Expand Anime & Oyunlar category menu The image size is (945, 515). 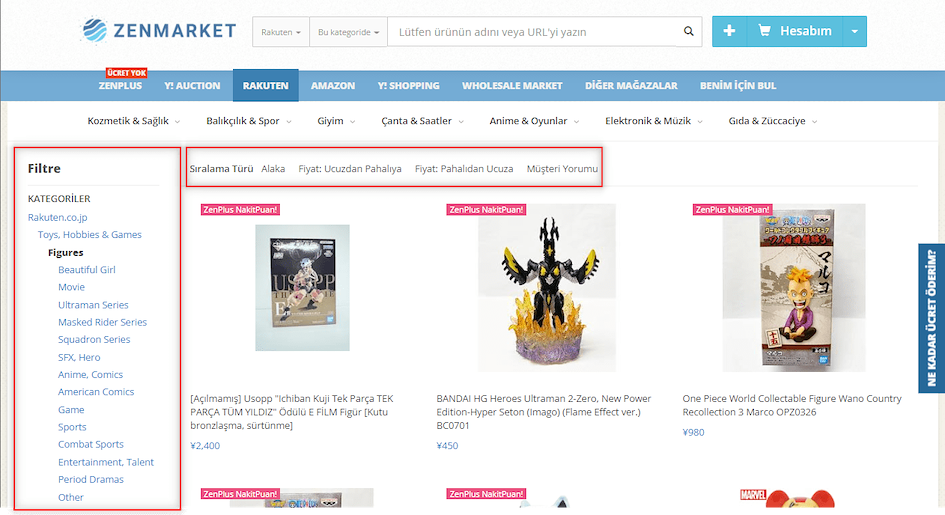[535, 121]
